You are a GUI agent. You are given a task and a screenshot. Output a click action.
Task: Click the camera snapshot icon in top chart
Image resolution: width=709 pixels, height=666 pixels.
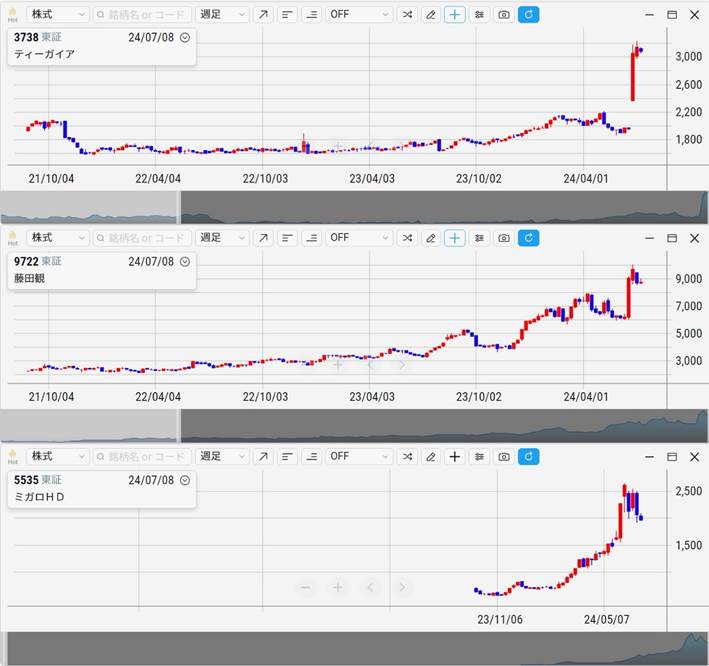pos(504,15)
